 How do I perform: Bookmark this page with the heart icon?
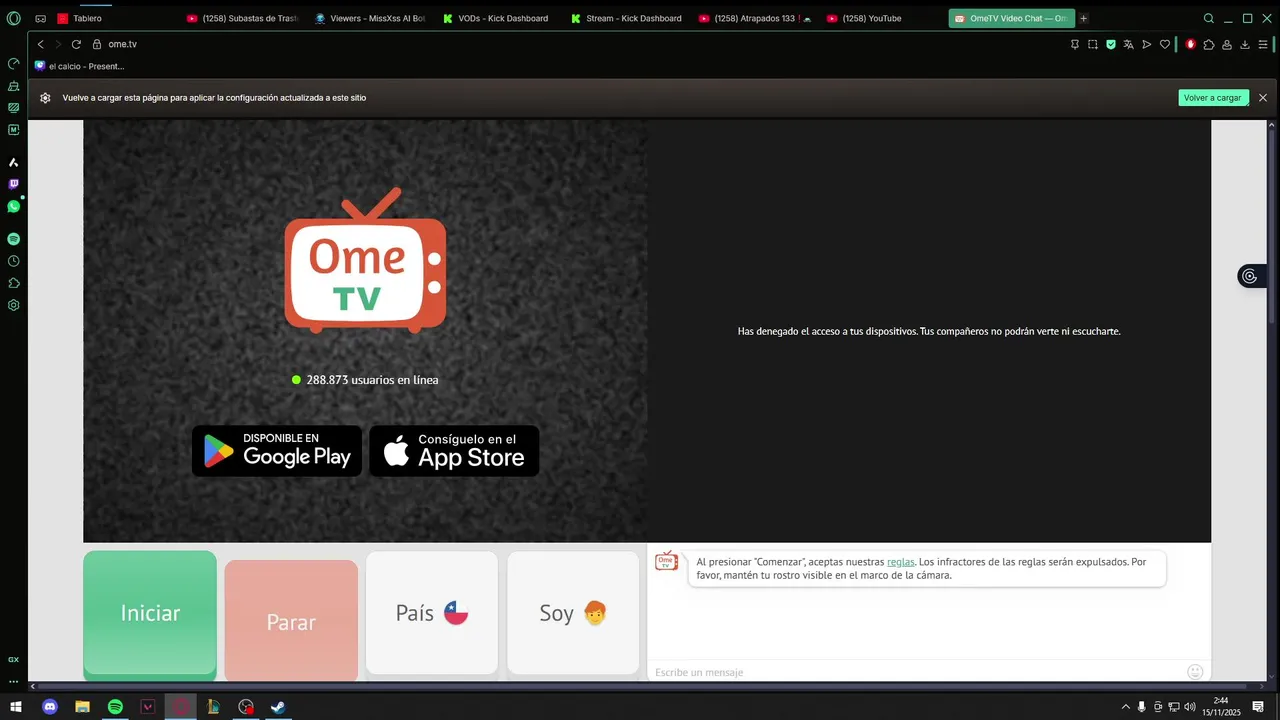(x=1165, y=44)
